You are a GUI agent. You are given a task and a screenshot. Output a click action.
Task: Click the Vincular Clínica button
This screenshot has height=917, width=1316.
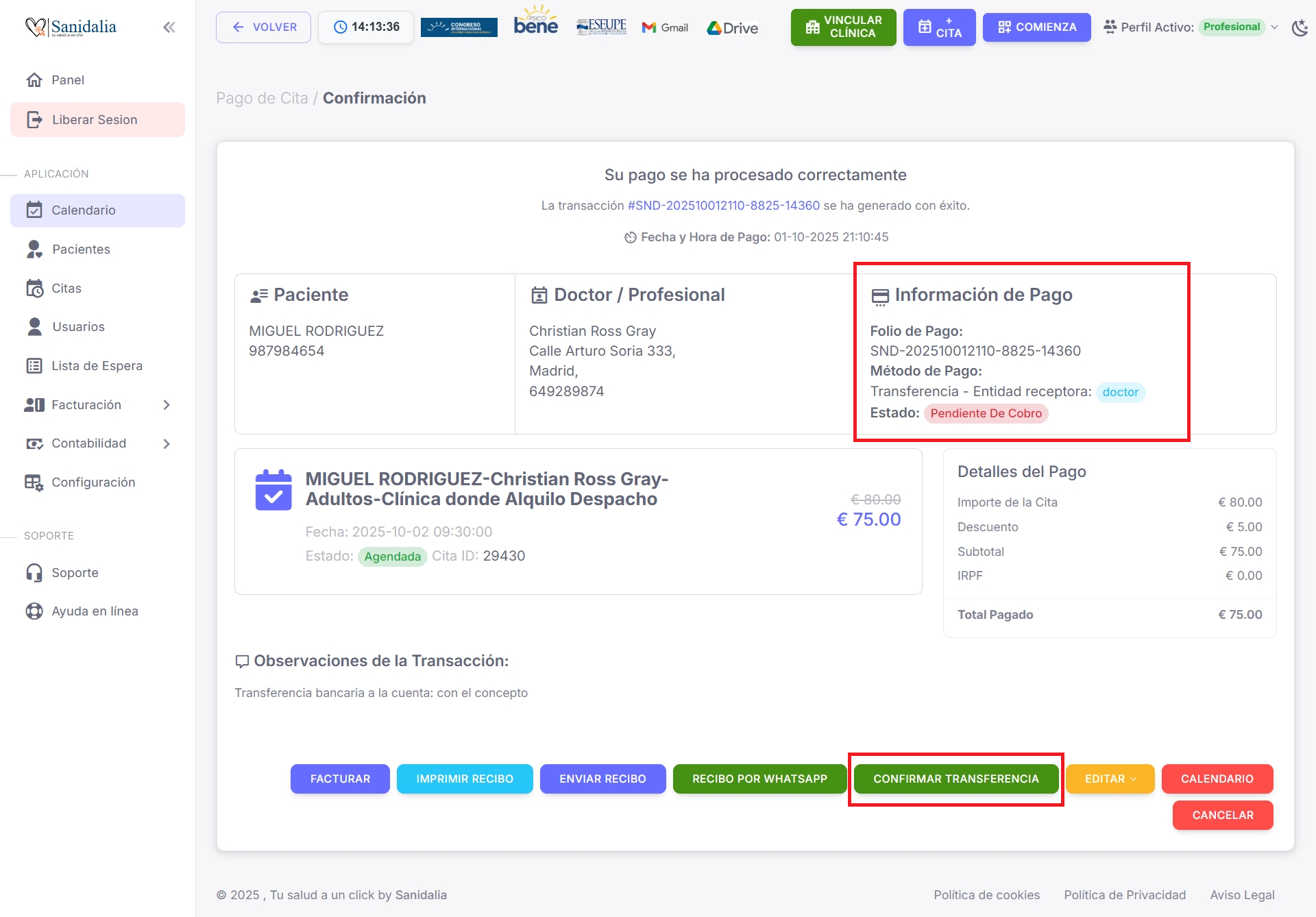843,27
